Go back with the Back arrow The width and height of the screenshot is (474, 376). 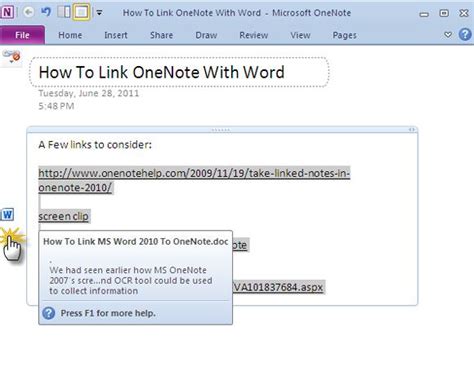point(29,12)
